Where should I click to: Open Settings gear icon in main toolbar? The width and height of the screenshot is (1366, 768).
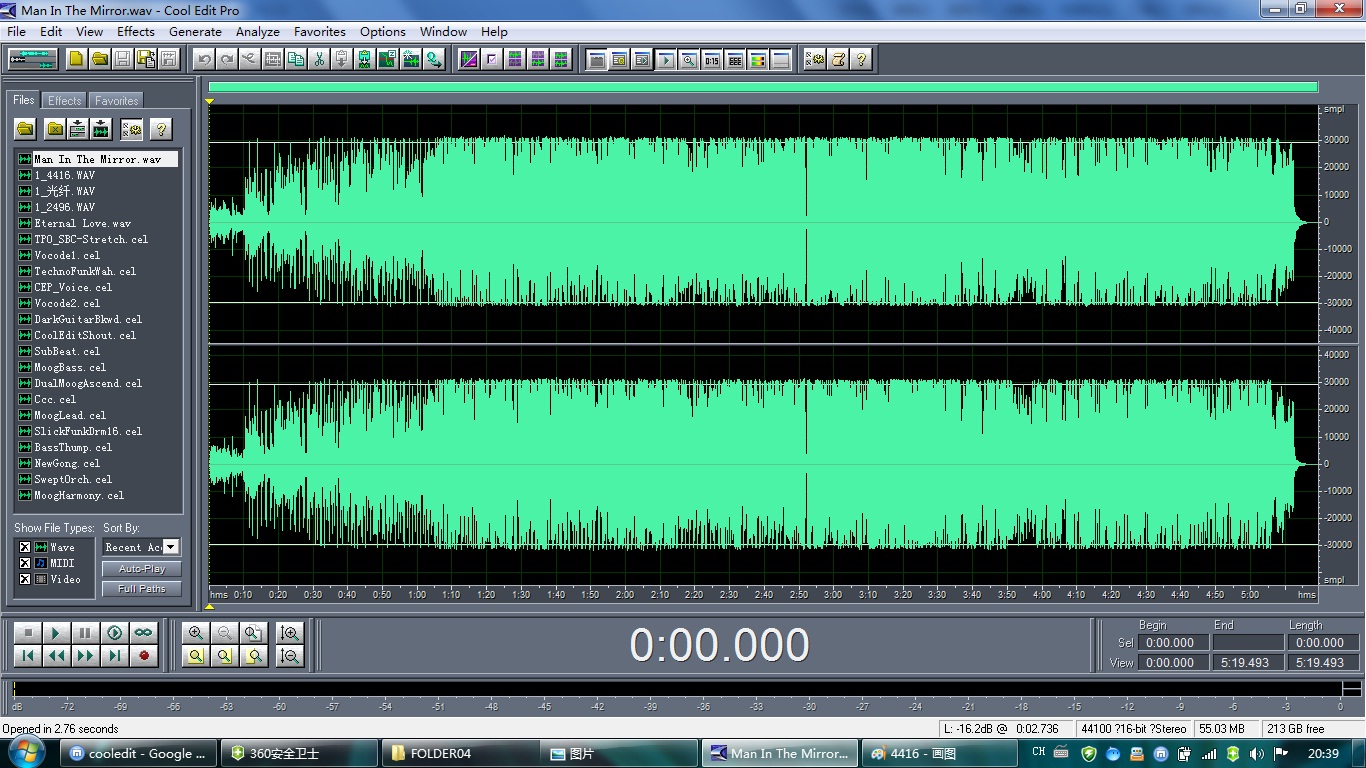(815, 59)
